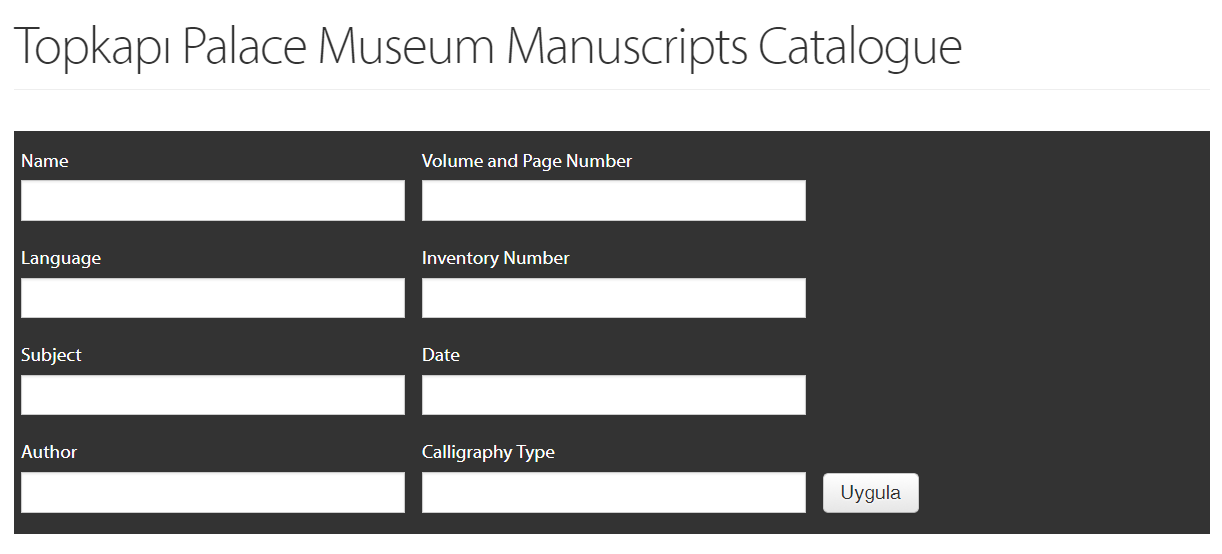
Task: Focus the Volume and Page Number field
Action: [x=613, y=201]
